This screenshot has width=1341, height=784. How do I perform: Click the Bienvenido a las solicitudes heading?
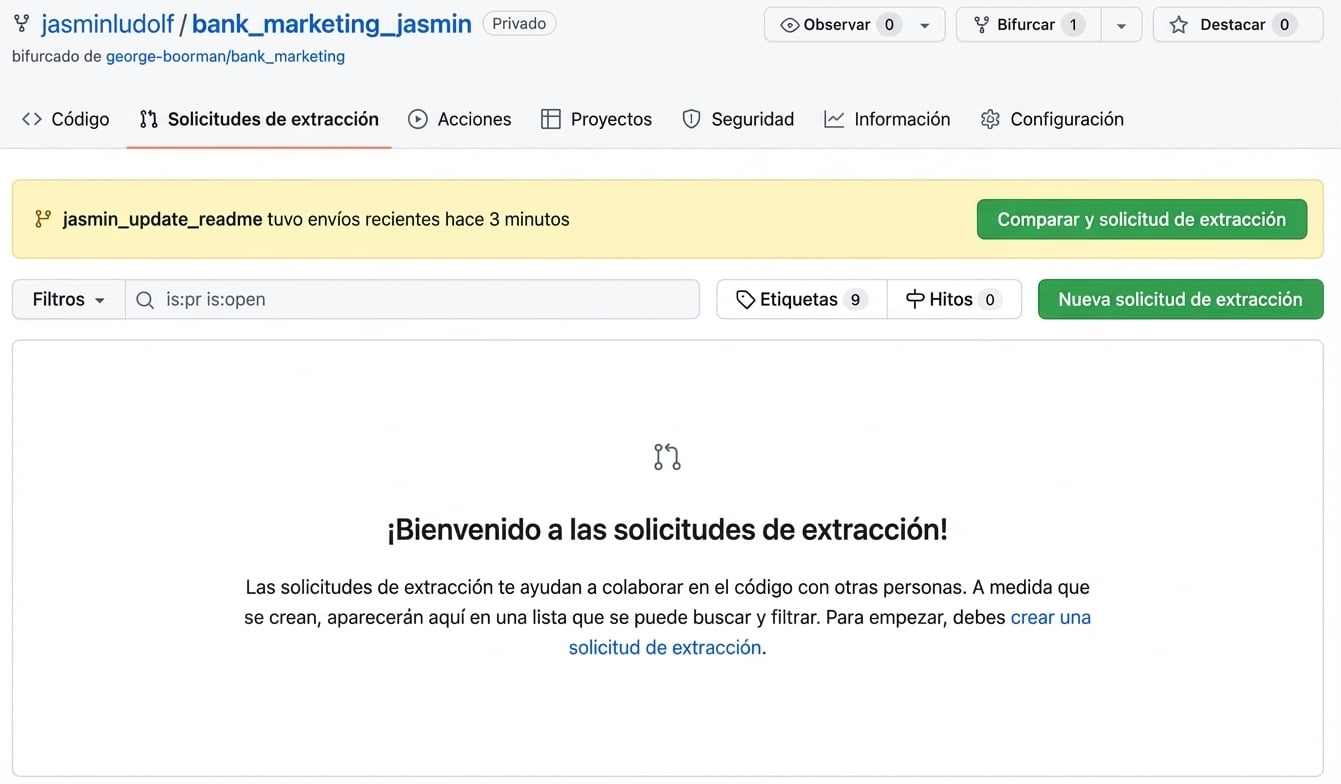667,529
